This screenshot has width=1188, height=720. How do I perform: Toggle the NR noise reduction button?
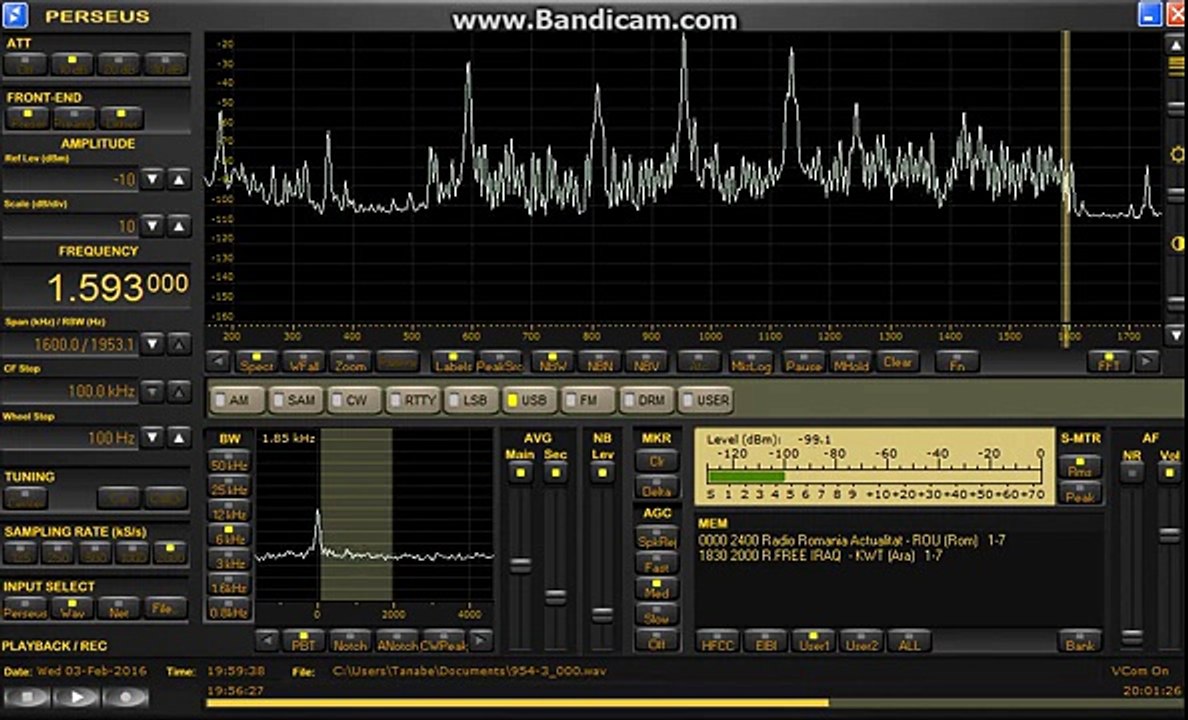point(1132,472)
